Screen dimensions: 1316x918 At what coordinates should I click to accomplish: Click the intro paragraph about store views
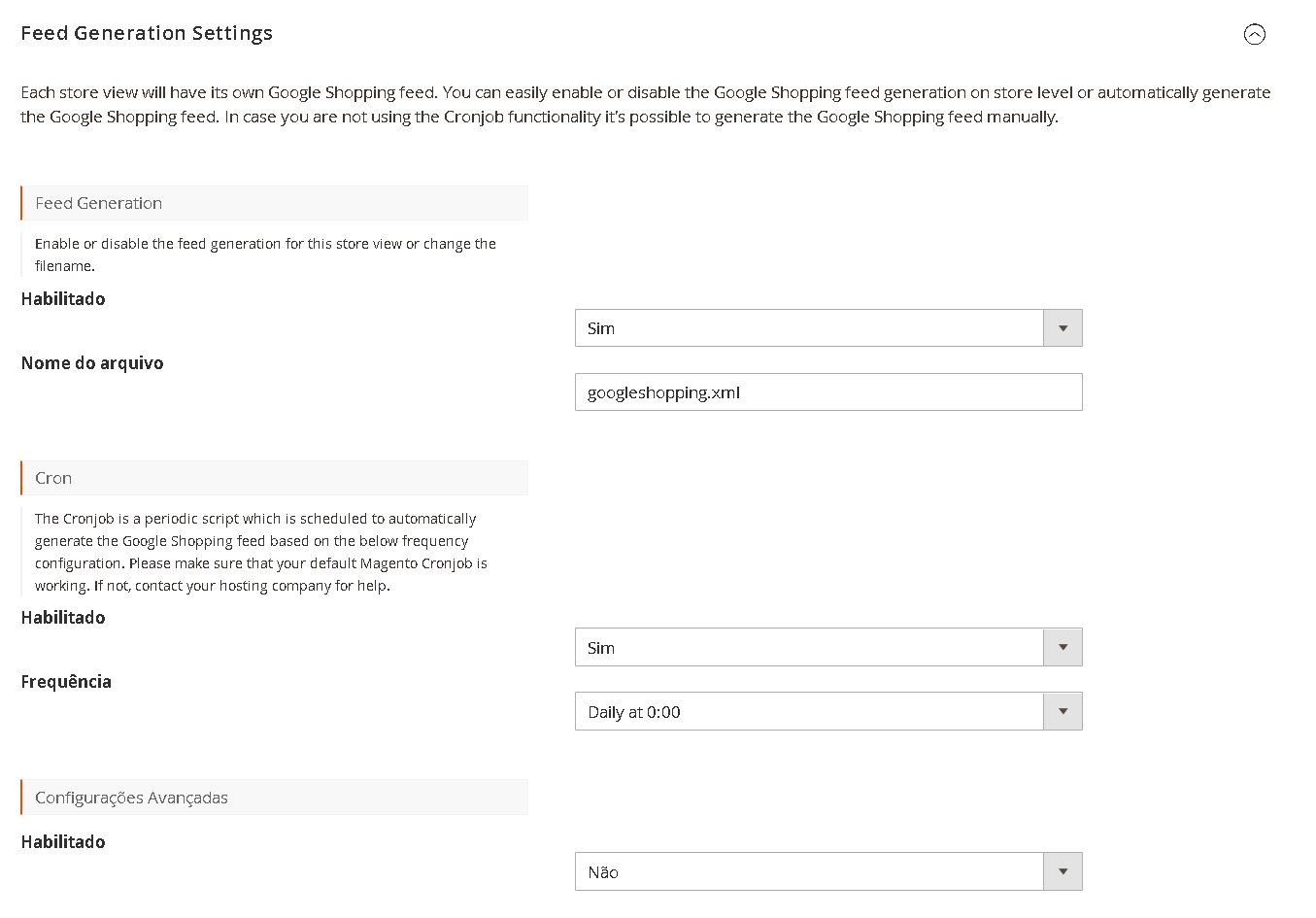(645, 104)
